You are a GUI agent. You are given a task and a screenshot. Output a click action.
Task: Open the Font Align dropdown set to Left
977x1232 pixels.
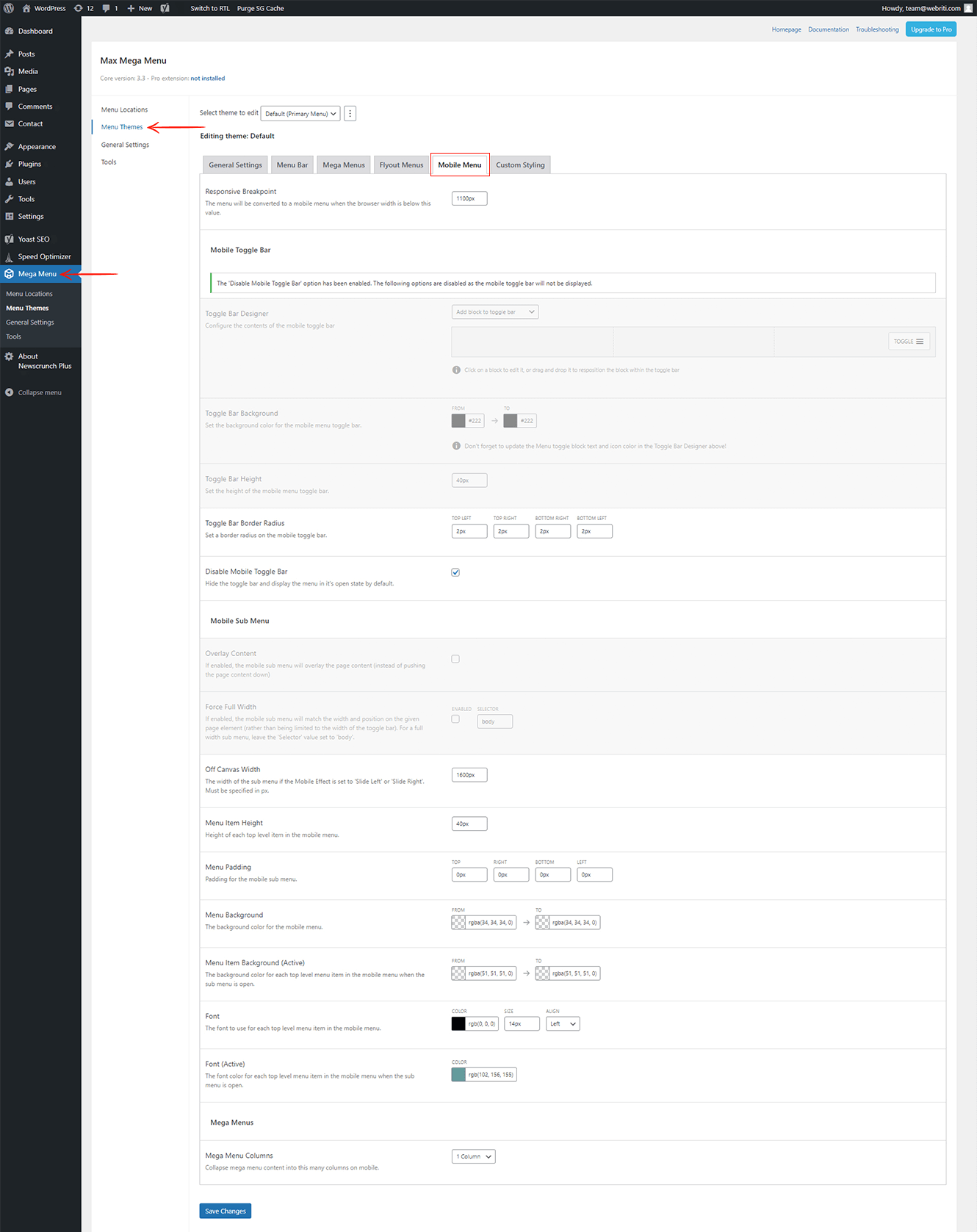(563, 1023)
